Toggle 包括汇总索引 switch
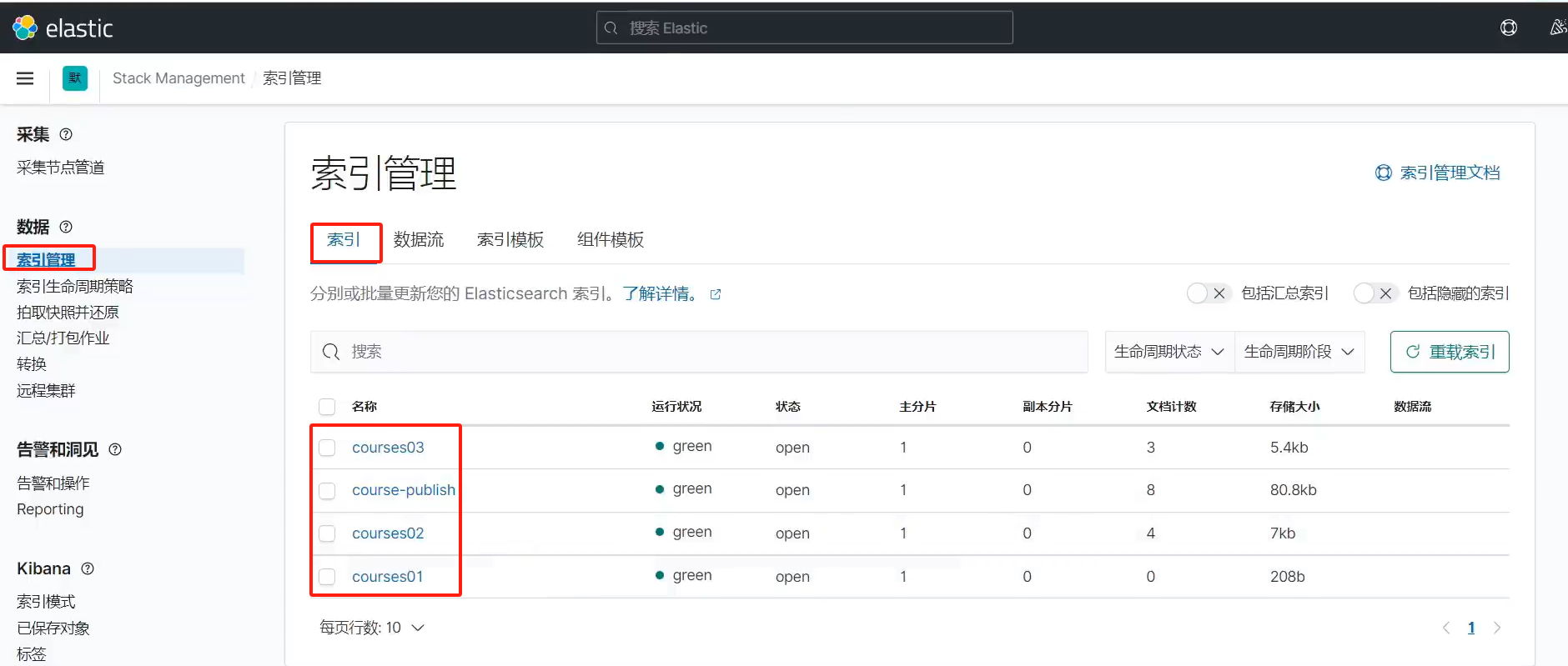Image resolution: width=1568 pixels, height=666 pixels. [x=1209, y=293]
